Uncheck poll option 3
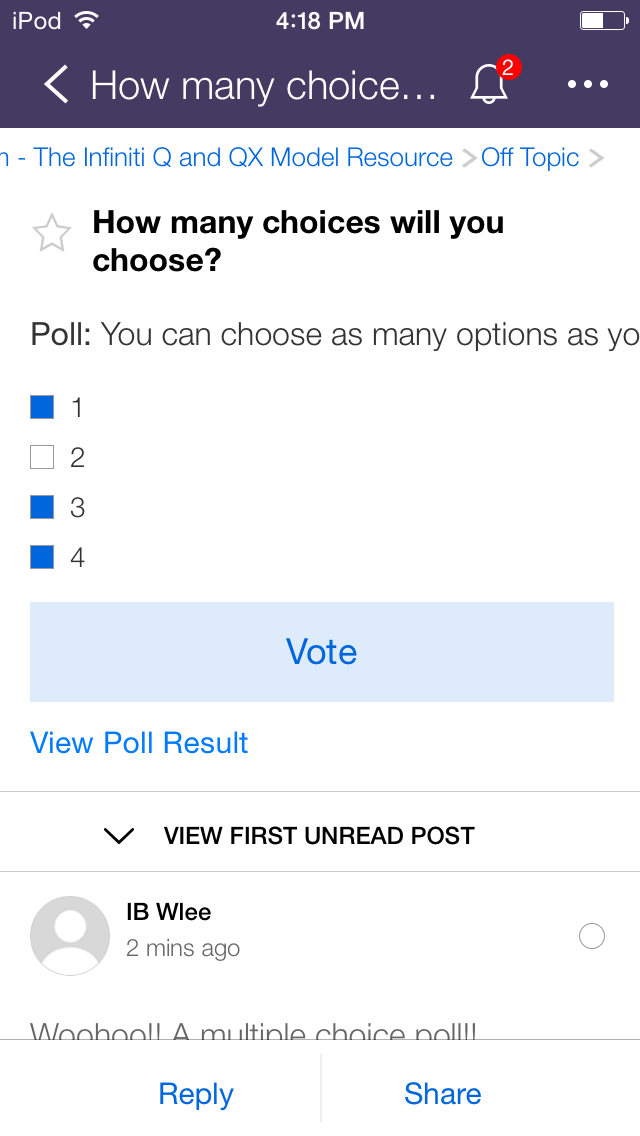 (x=42, y=508)
